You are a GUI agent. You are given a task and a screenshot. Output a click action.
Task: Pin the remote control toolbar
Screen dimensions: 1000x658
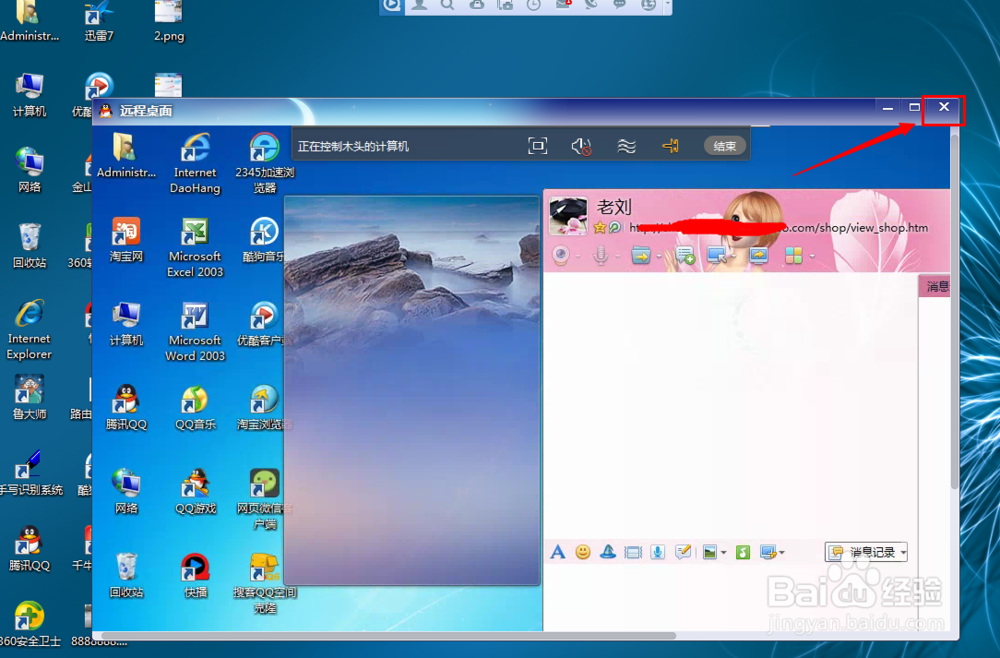click(x=670, y=147)
